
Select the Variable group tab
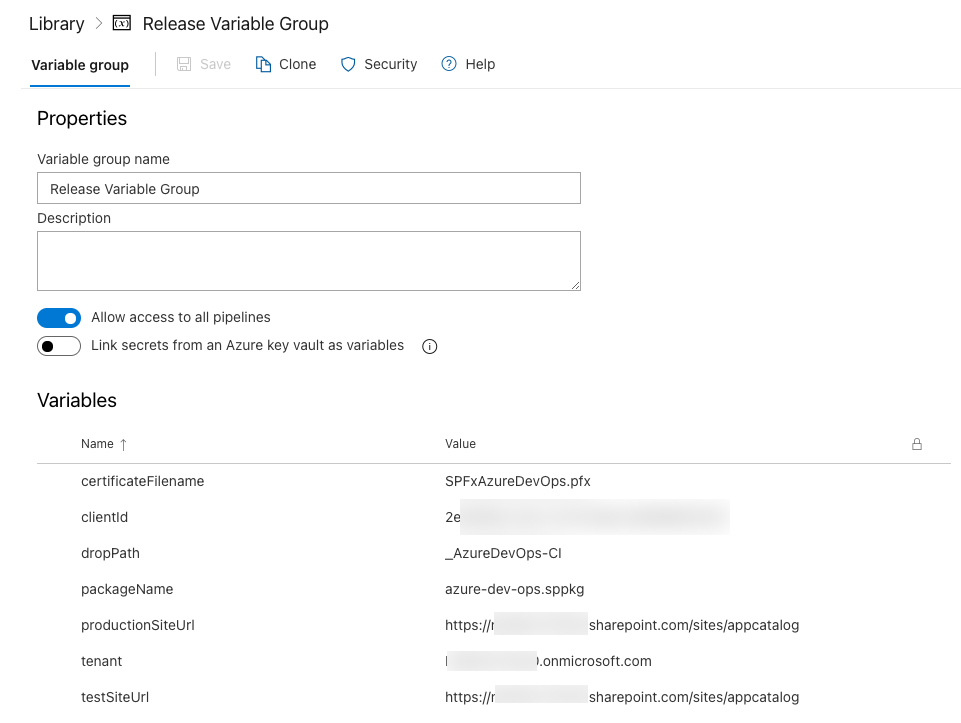pos(80,65)
